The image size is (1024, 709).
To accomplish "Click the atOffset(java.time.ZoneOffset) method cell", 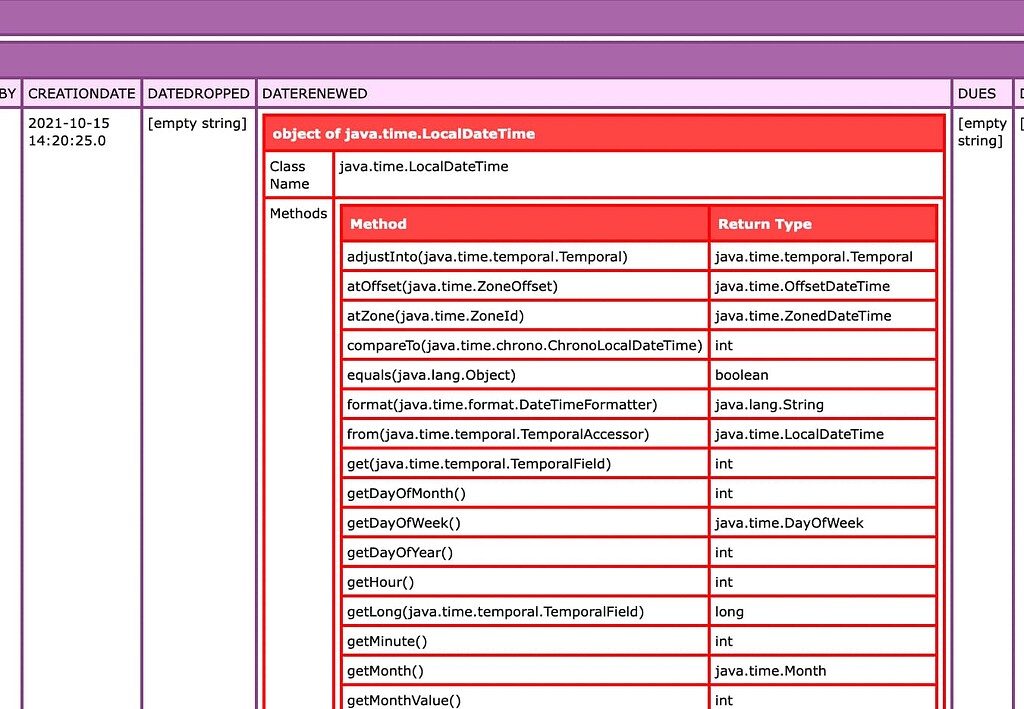I will (452, 286).
